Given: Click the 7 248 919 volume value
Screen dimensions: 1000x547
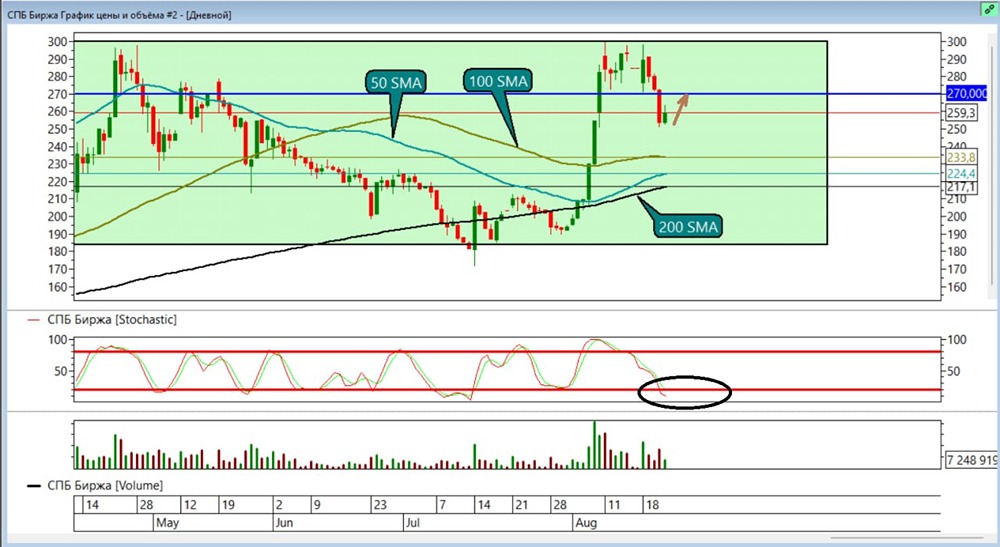Looking at the screenshot, I should [x=971, y=460].
